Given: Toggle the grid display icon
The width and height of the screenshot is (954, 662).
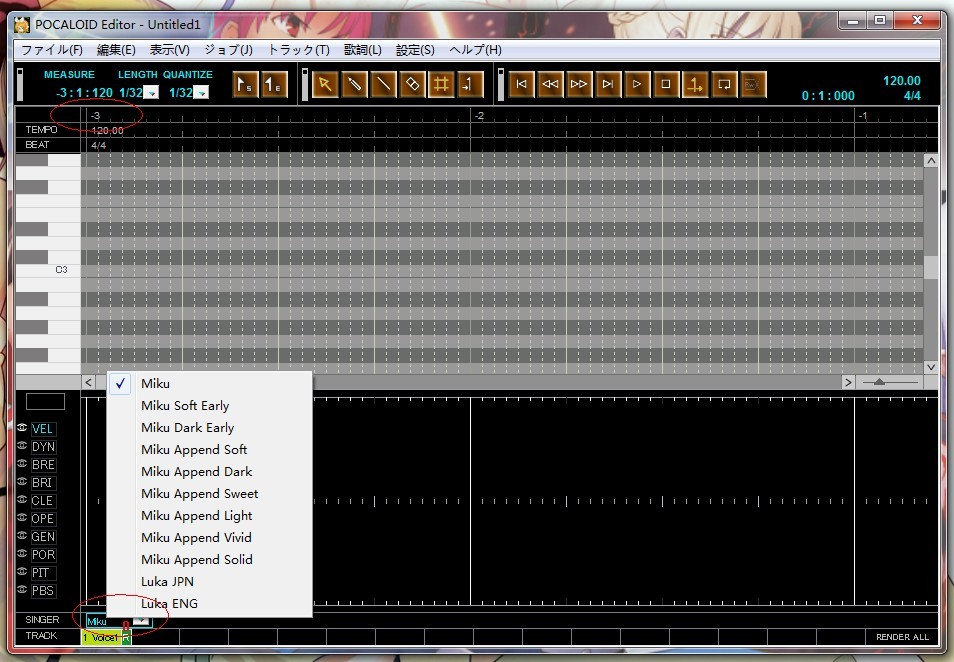Looking at the screenshot, I should (441, 85).
